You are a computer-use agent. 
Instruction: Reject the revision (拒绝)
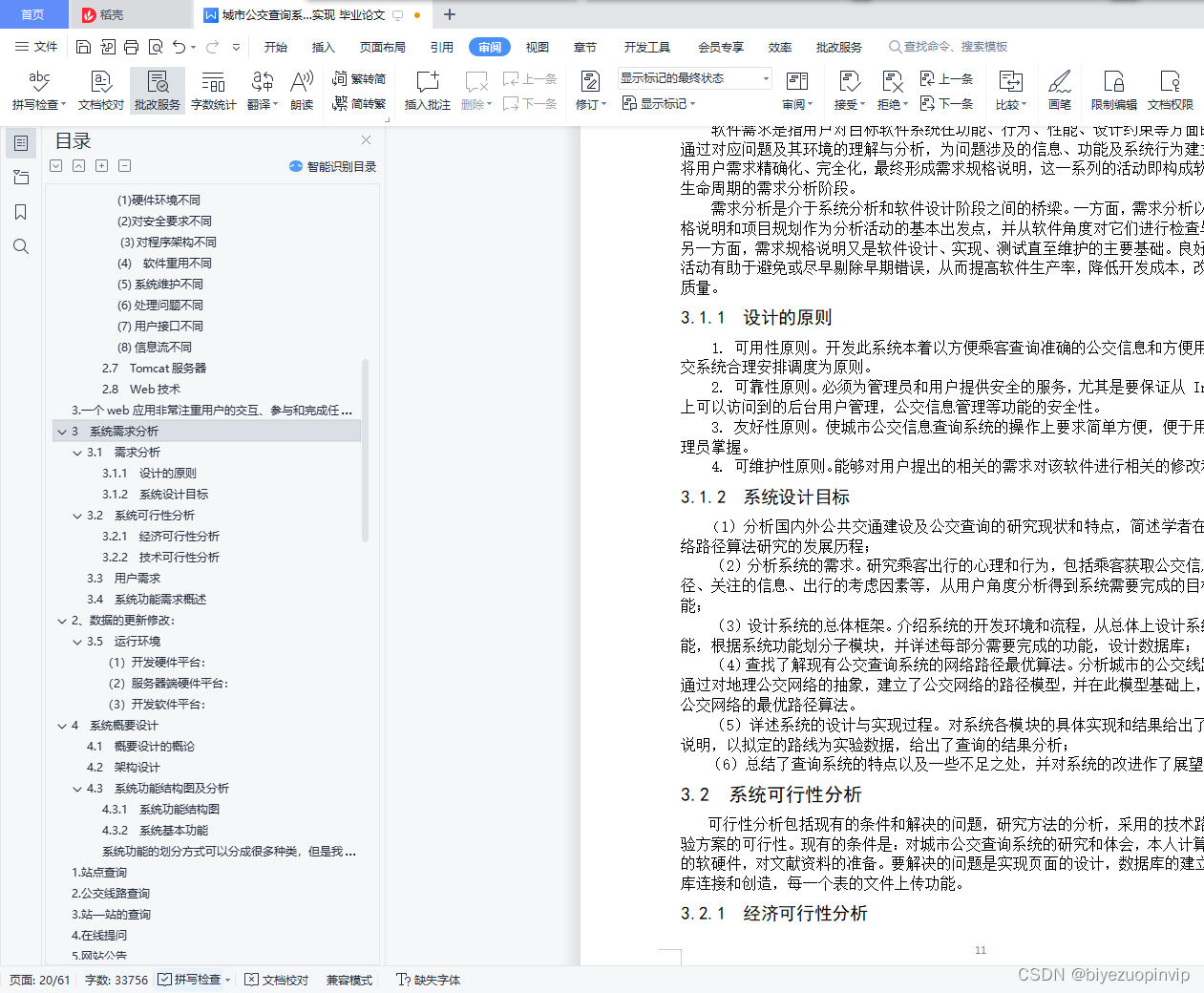[x=893, y=90]
